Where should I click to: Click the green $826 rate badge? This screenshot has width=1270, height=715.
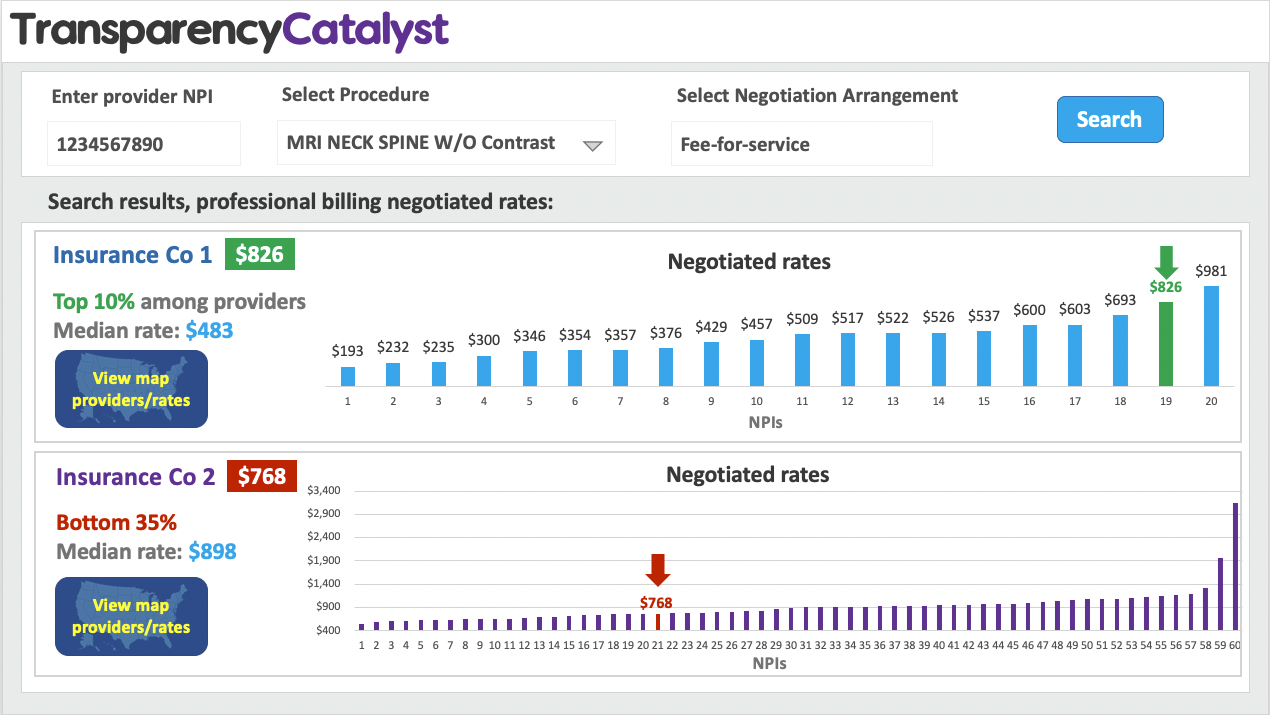(x=259, y=255)
